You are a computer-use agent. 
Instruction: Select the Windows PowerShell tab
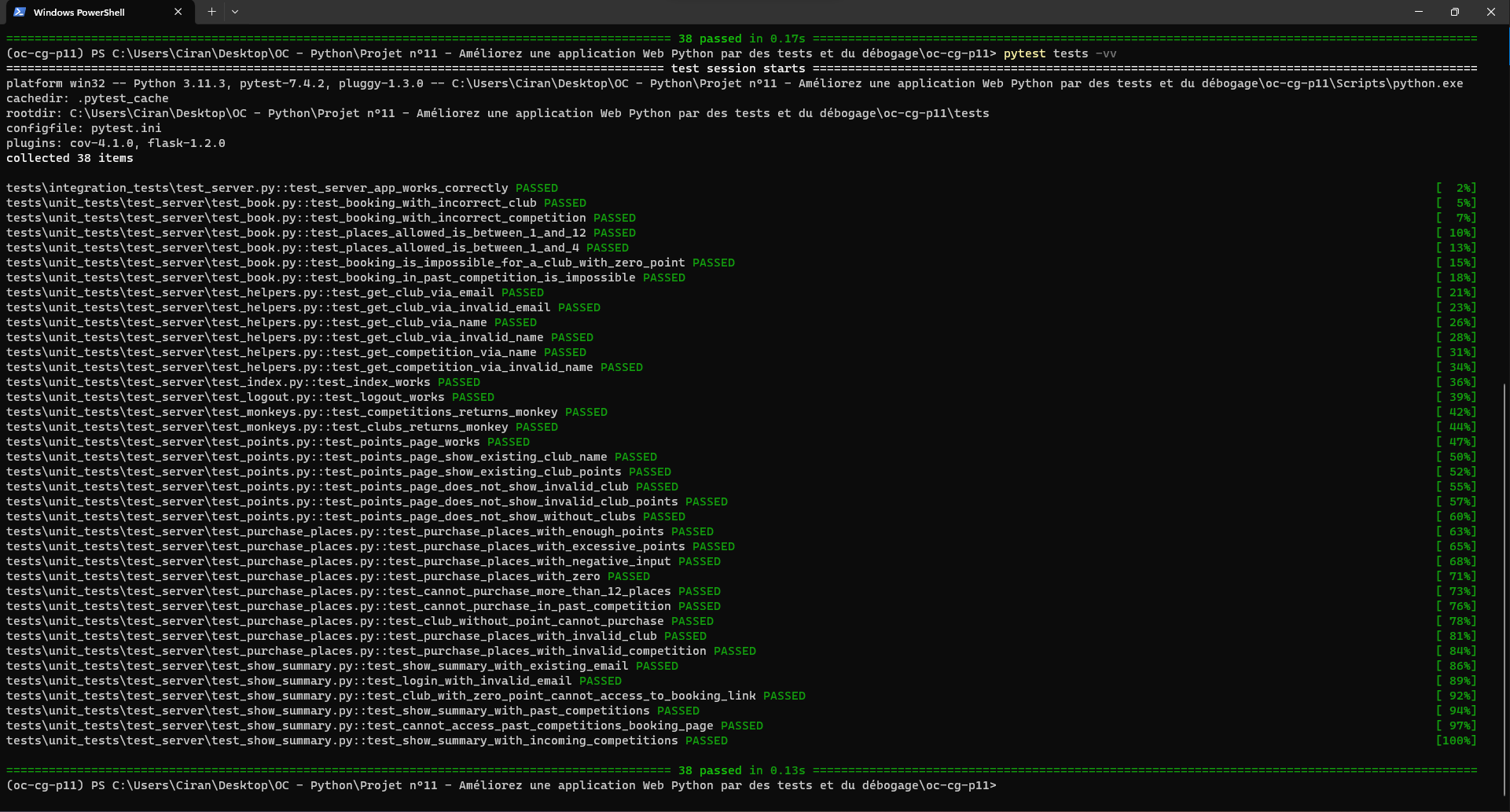tap(98, 12)
